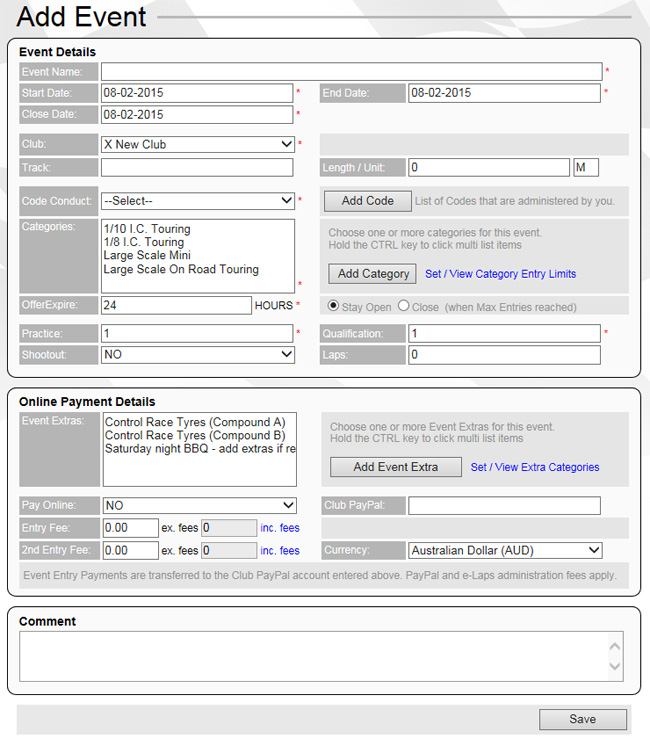
Task: Click the Entry Fee ex. fees field
Action: pos(130,528)
